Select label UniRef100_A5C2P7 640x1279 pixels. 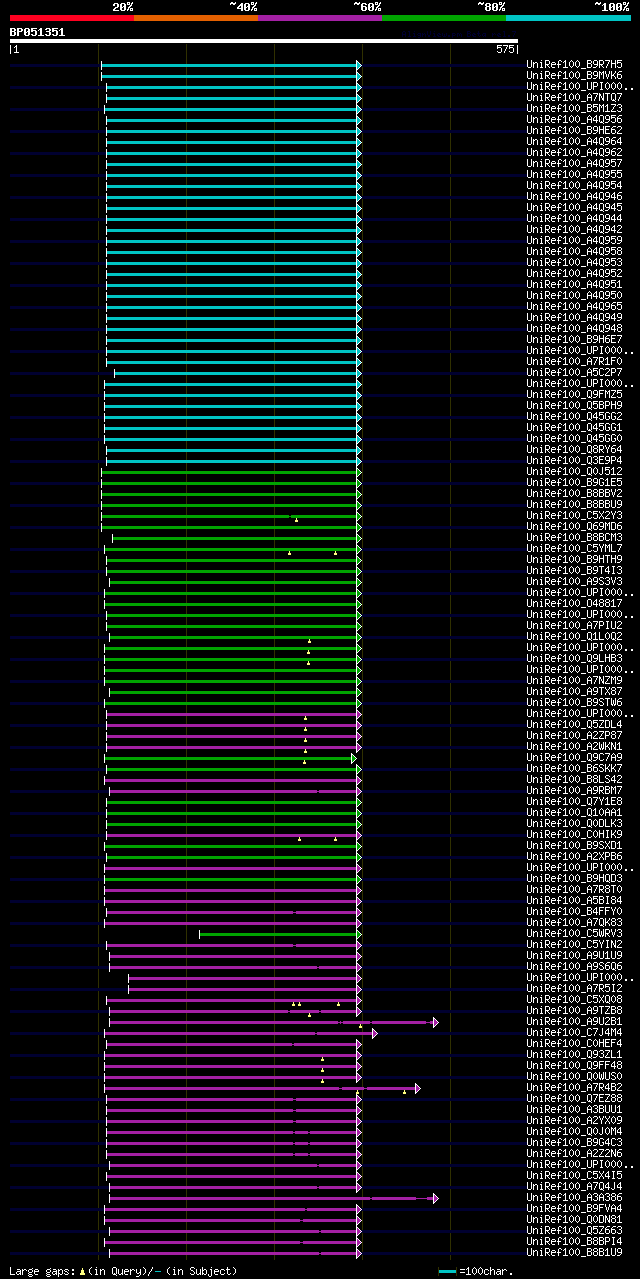[x=573, y=373]
